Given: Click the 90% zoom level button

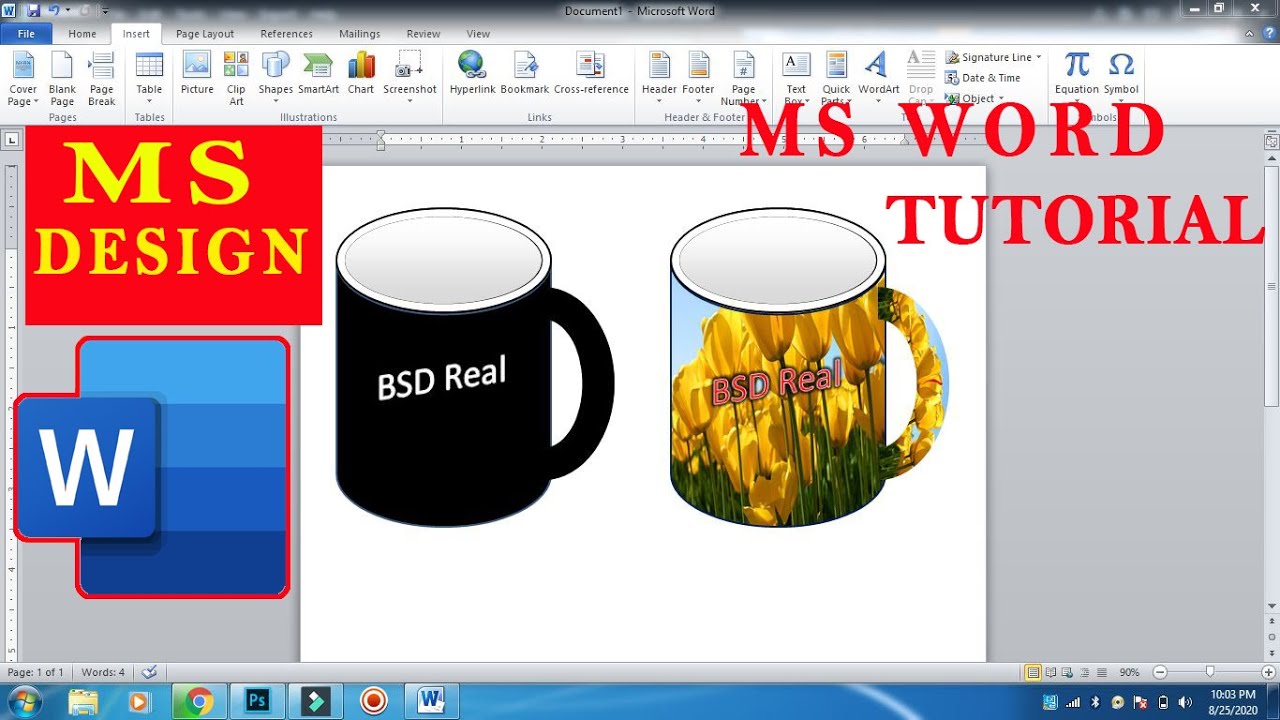Looking at the screenshot, I should point(1129,672).
